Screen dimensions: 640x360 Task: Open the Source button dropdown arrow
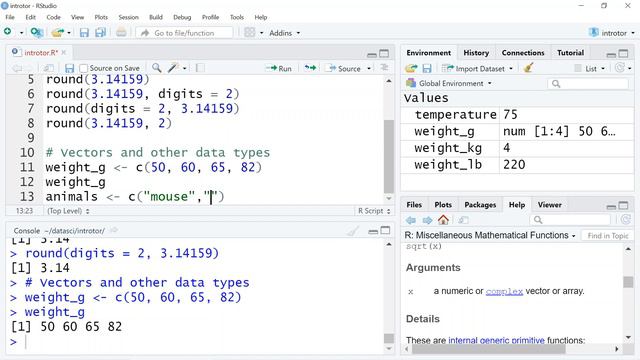pyautogui.click(x=369, y=69)
